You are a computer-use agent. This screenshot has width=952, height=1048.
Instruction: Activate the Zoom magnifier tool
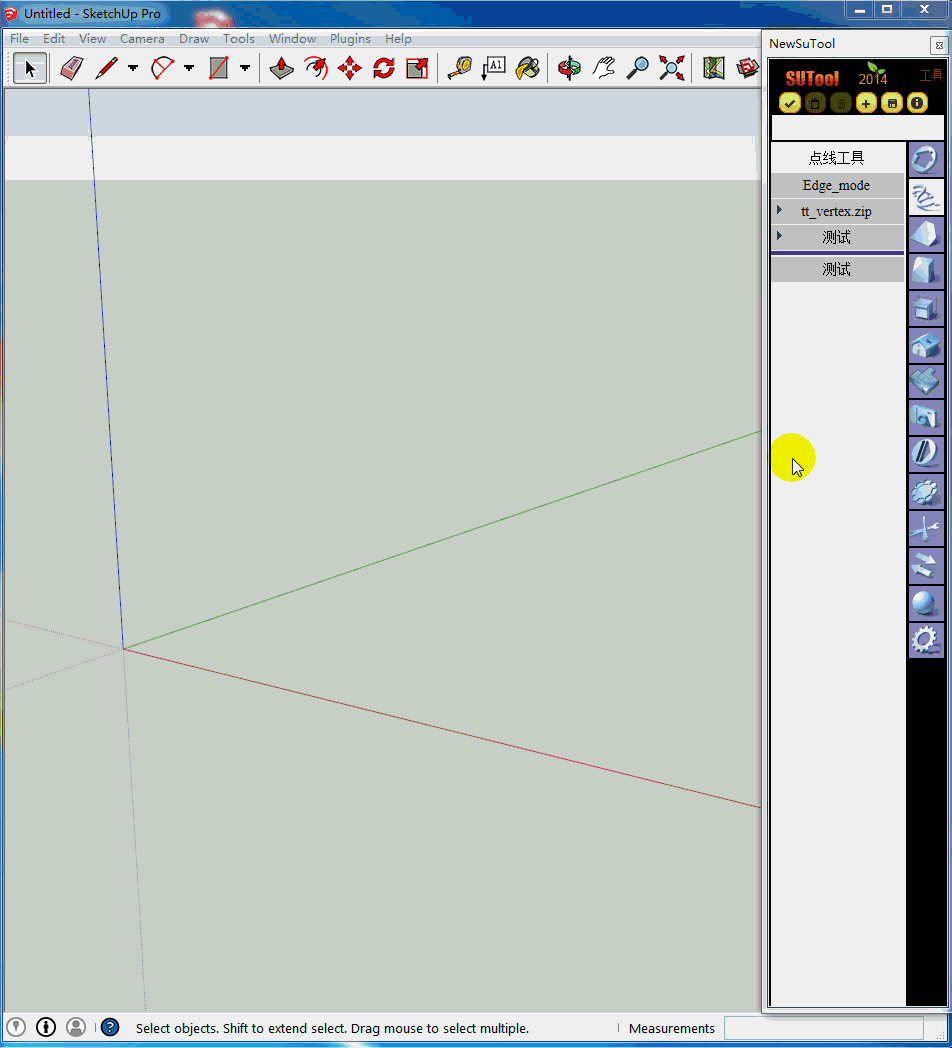coord(638,68)
